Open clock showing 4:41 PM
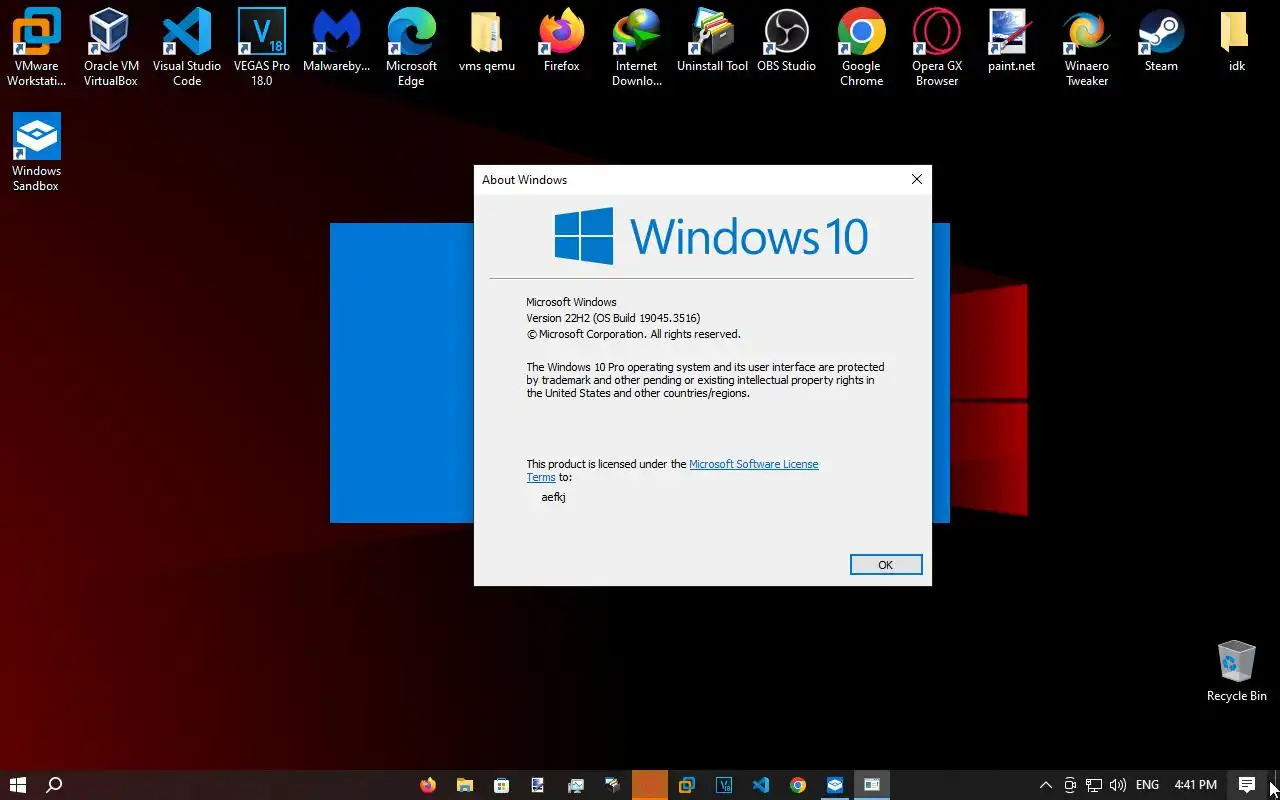Viewport: 1280px width, 800px height. (x=1195, y=785)
